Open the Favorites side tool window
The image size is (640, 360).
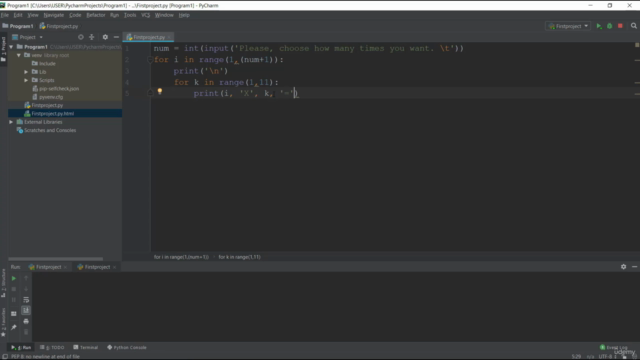click(3, 322)
